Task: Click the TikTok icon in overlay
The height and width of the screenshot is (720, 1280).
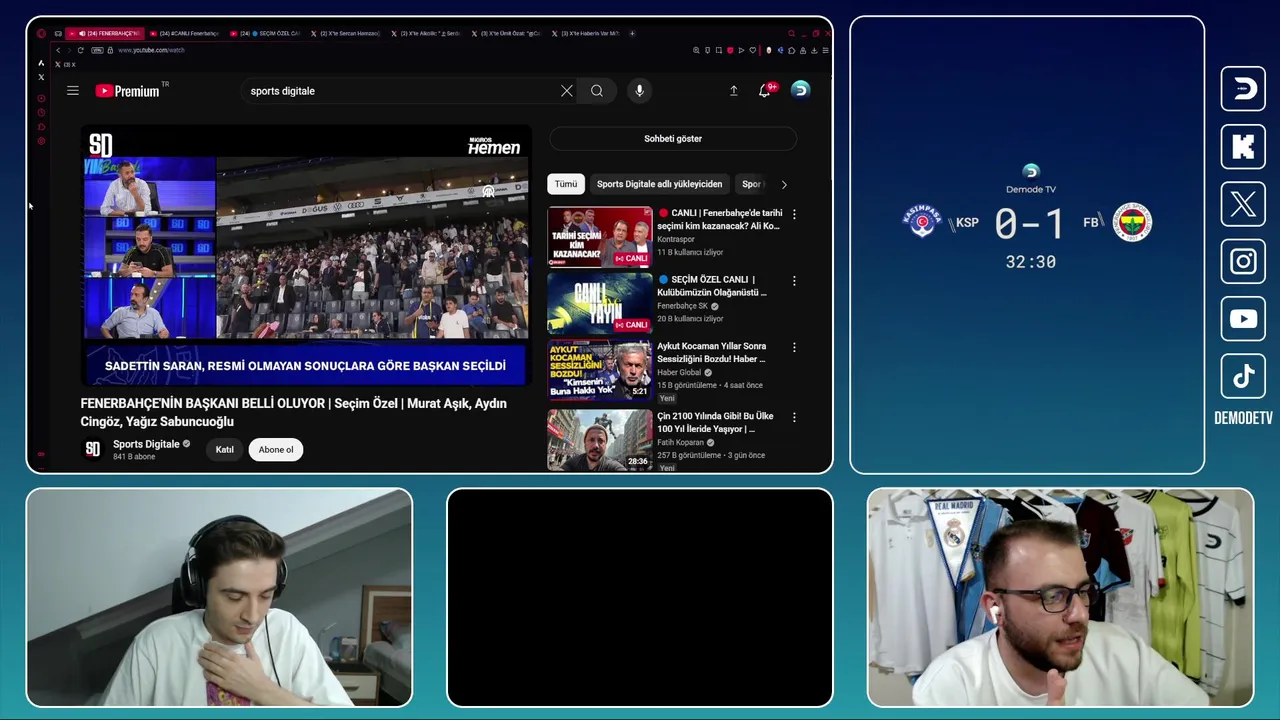Action: pos(1243,377)
